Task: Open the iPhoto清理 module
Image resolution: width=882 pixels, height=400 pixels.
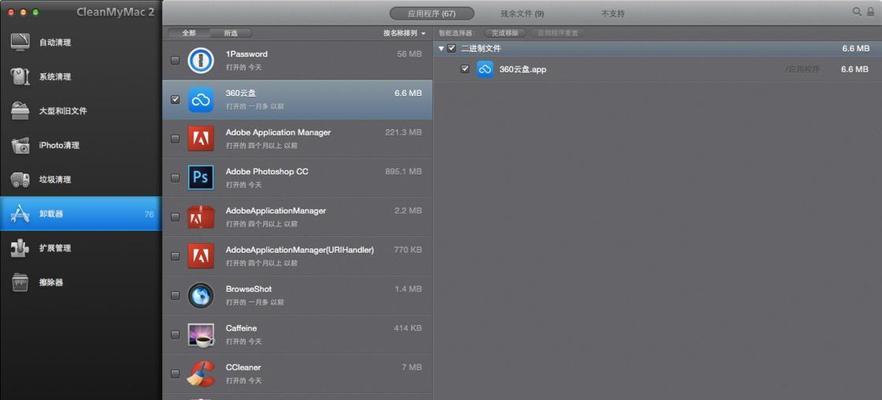Action: click(x=80, y=146)
